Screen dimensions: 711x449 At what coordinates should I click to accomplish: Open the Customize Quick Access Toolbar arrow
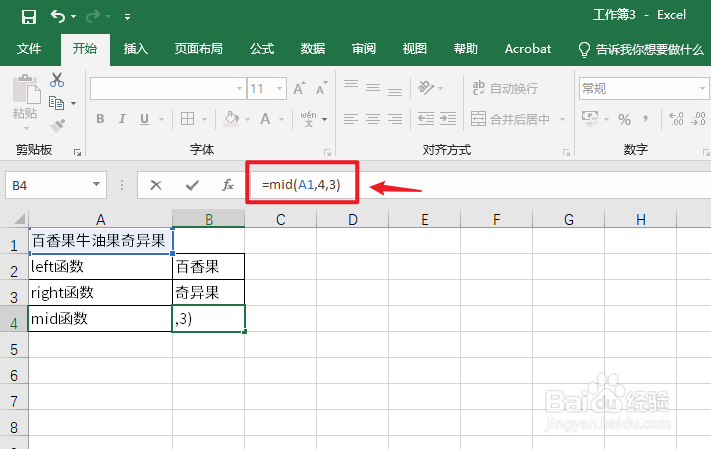[x=127, y=17]
